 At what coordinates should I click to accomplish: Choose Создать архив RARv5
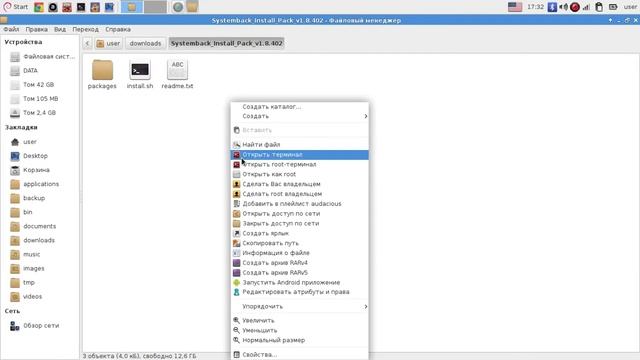(300, 273)
